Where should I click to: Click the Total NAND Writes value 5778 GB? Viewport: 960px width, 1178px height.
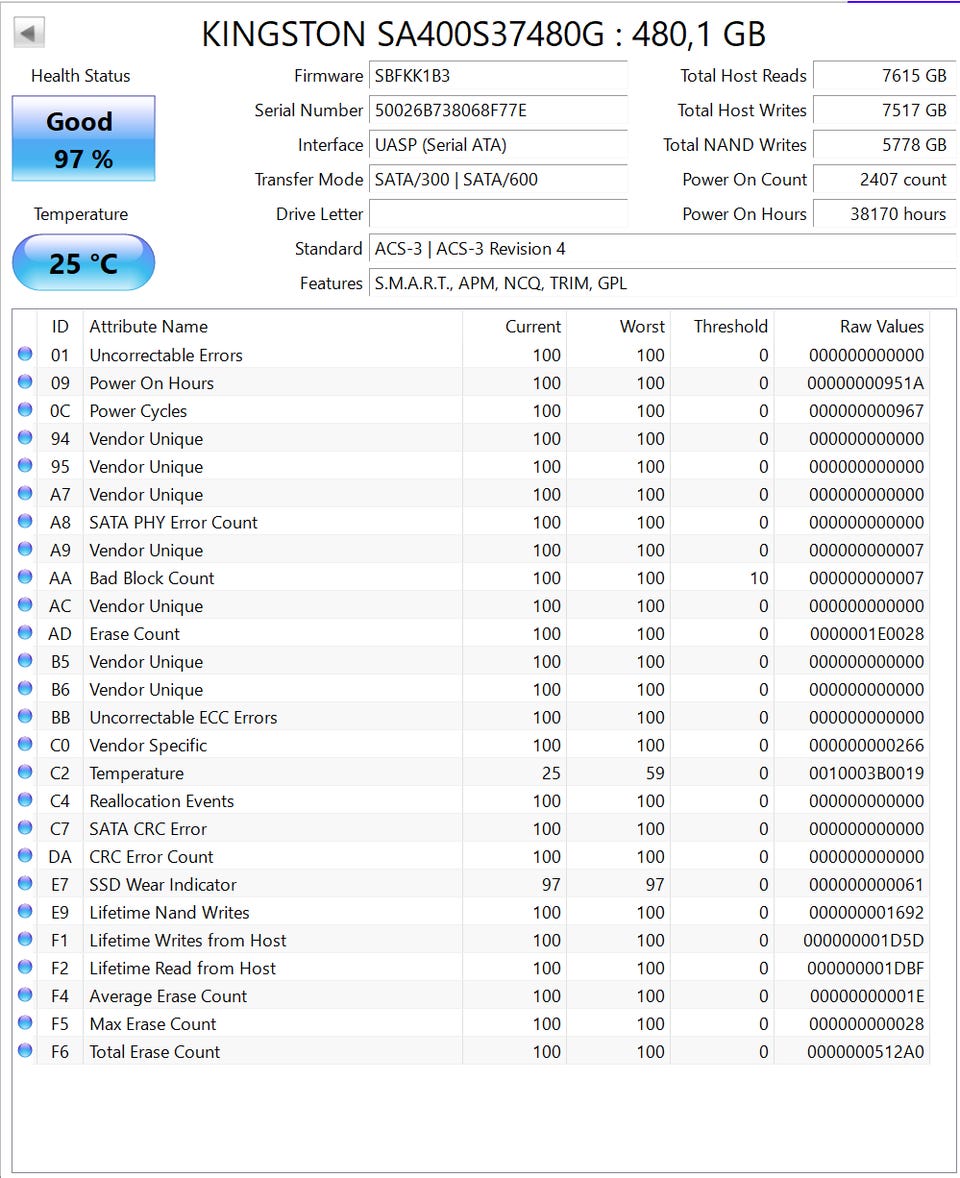[x=885, y=145]
